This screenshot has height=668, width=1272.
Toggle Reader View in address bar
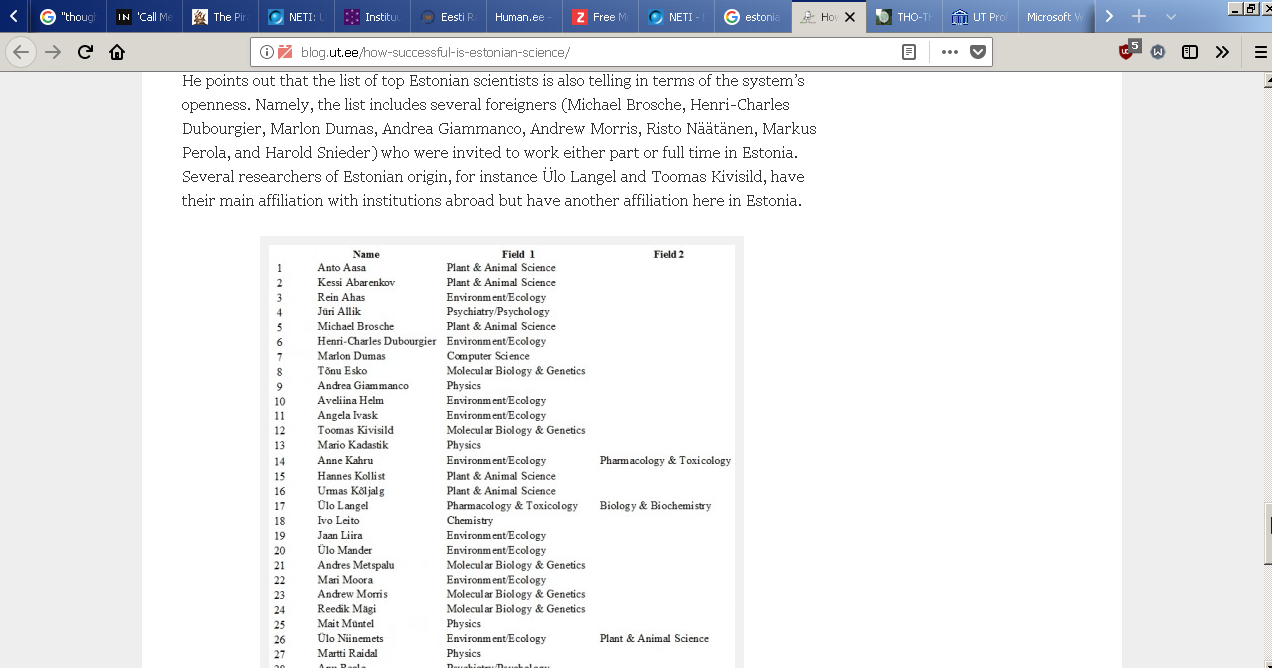coord(908,52)
